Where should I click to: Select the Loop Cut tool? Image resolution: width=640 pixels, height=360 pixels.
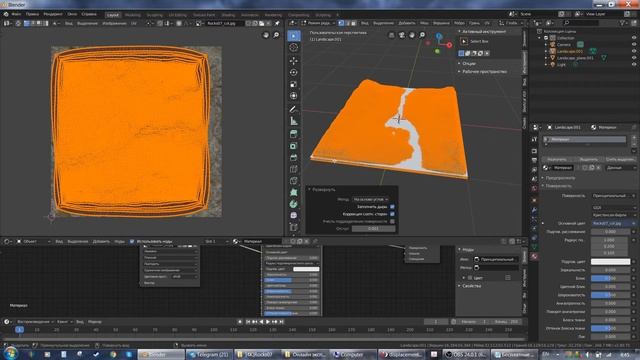293,169
